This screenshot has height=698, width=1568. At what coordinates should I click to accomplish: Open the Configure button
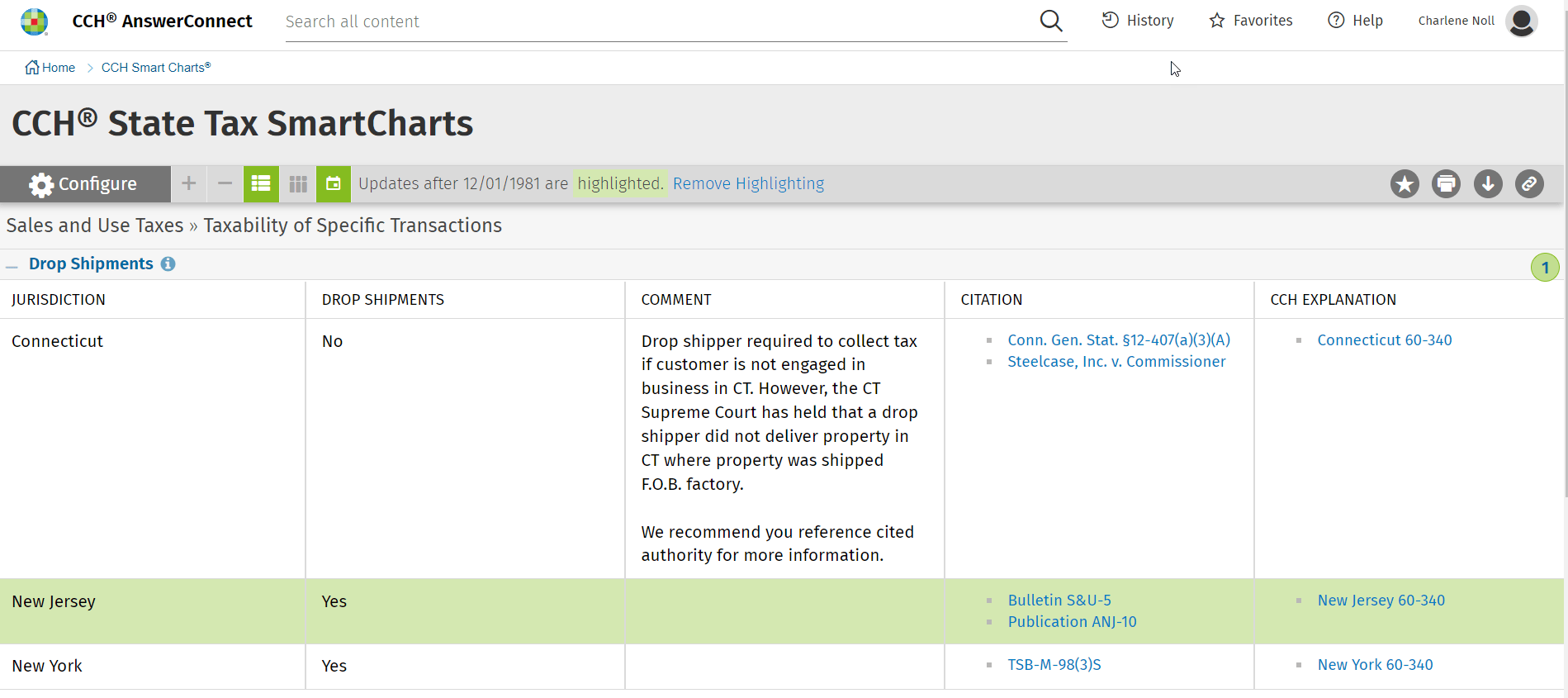(84, 183)
